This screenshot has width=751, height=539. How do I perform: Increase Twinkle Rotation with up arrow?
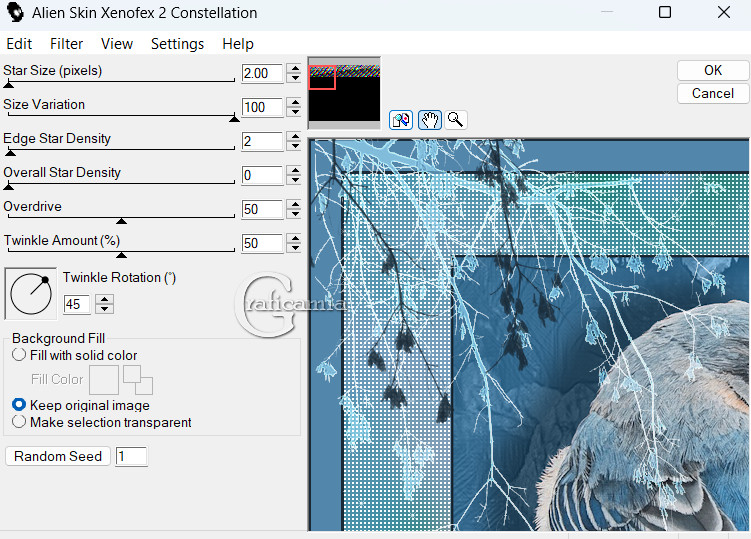pos(104,299)
